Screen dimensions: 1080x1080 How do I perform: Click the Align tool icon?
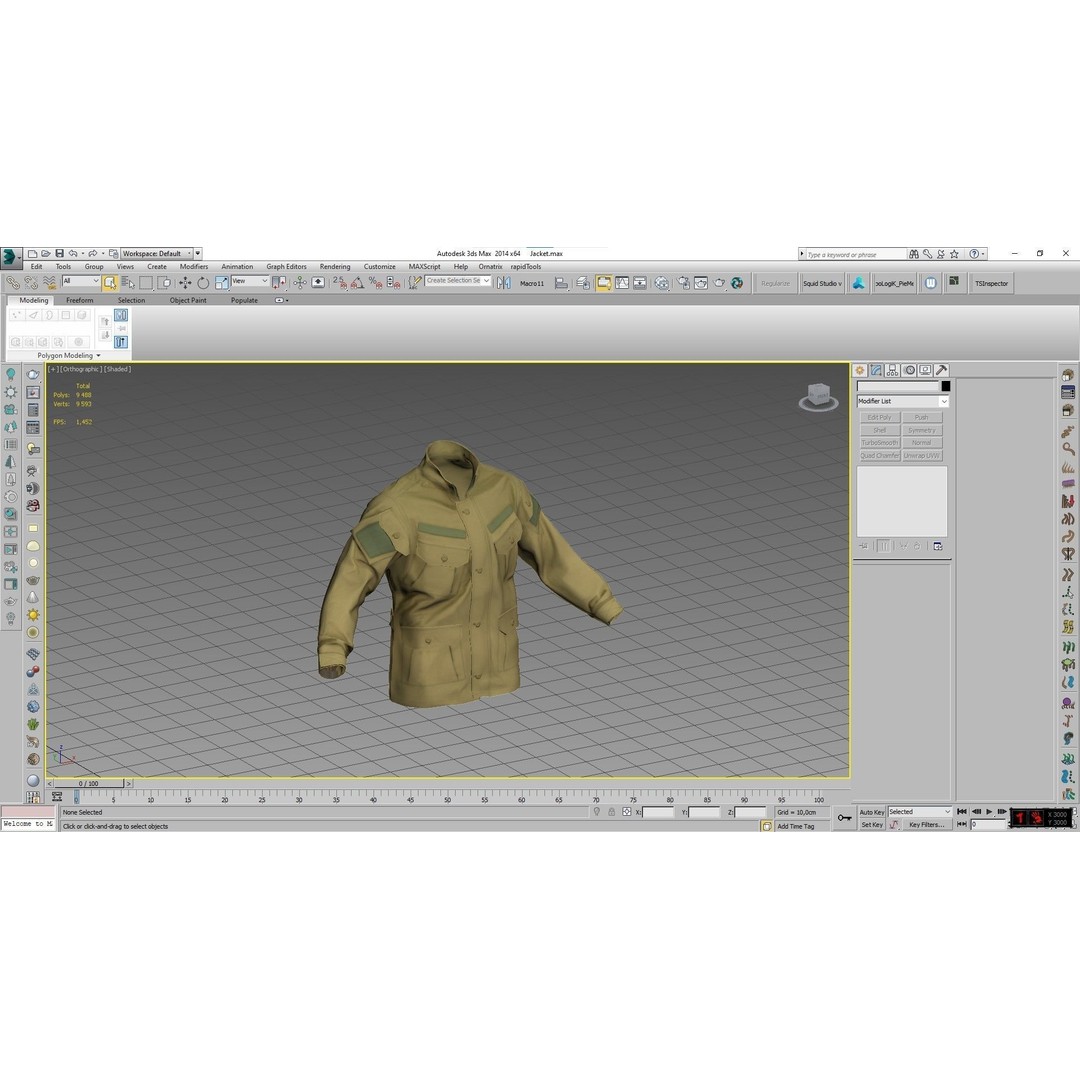pos(561,282)
